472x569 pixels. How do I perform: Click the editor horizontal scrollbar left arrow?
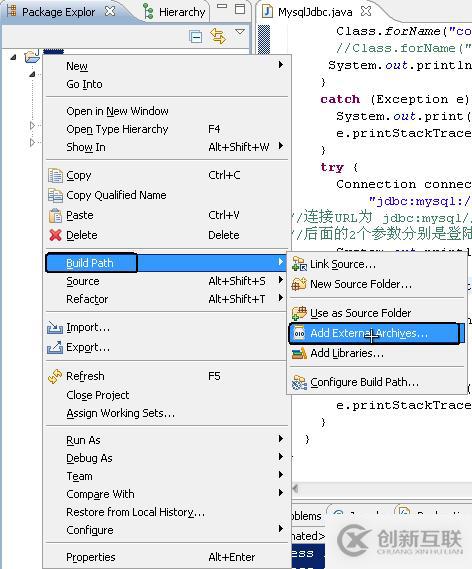coord(296,488)
